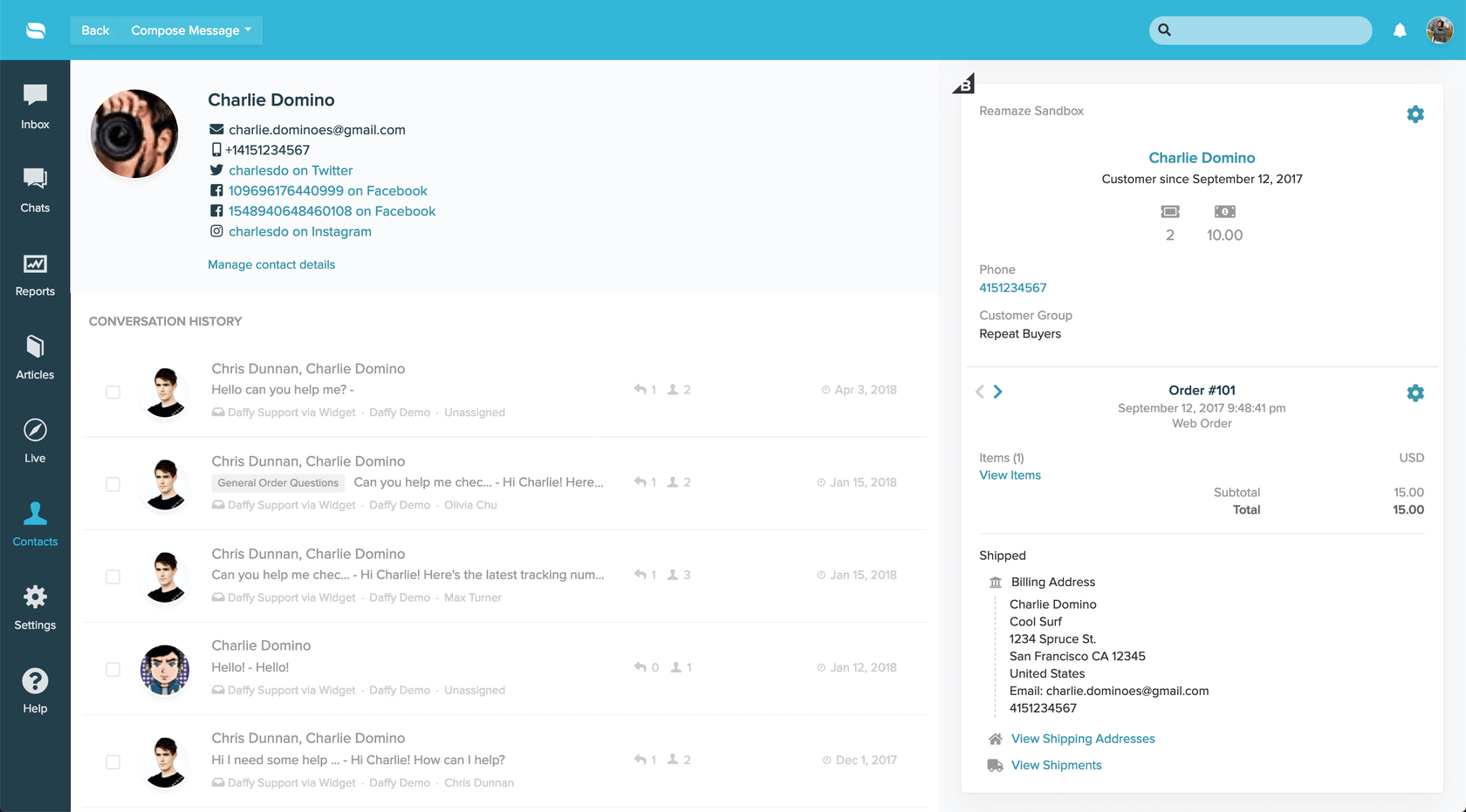Open the Inbox from the sidebar
This screenshot has height=812, width=1466.
35,105
